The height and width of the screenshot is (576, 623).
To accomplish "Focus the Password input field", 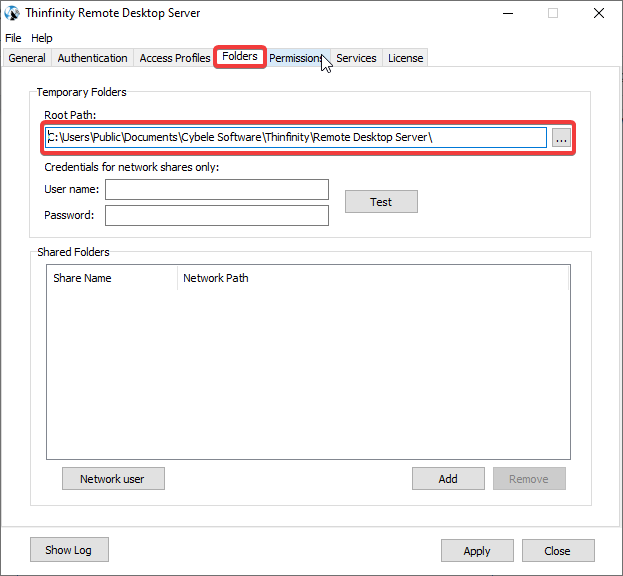I will click(x=217, y=215).
